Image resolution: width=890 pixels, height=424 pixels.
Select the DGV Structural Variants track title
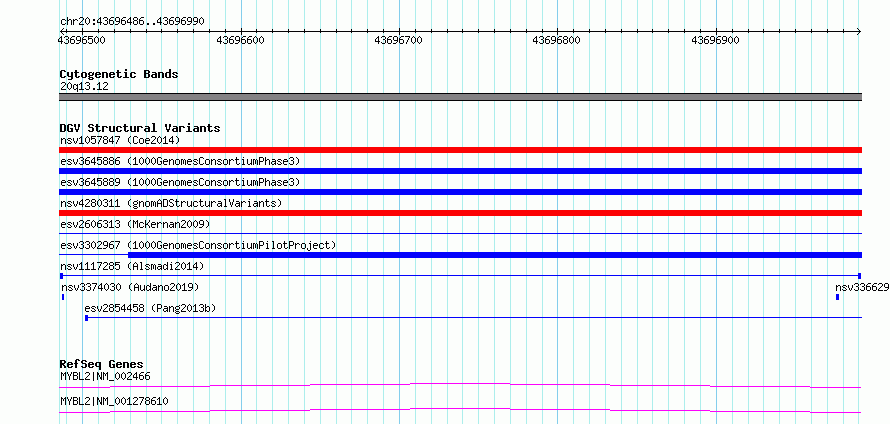tap(140, 128)
